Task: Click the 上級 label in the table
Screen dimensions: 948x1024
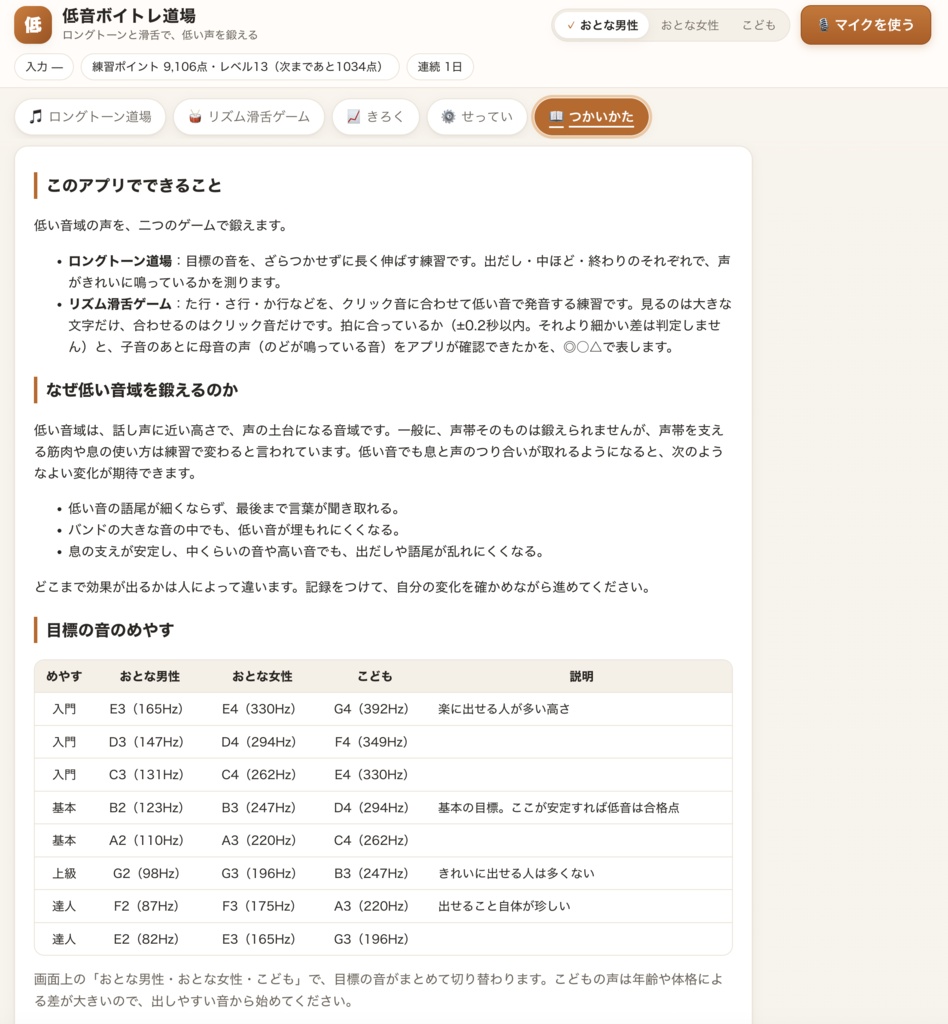Action: [64, 873]
